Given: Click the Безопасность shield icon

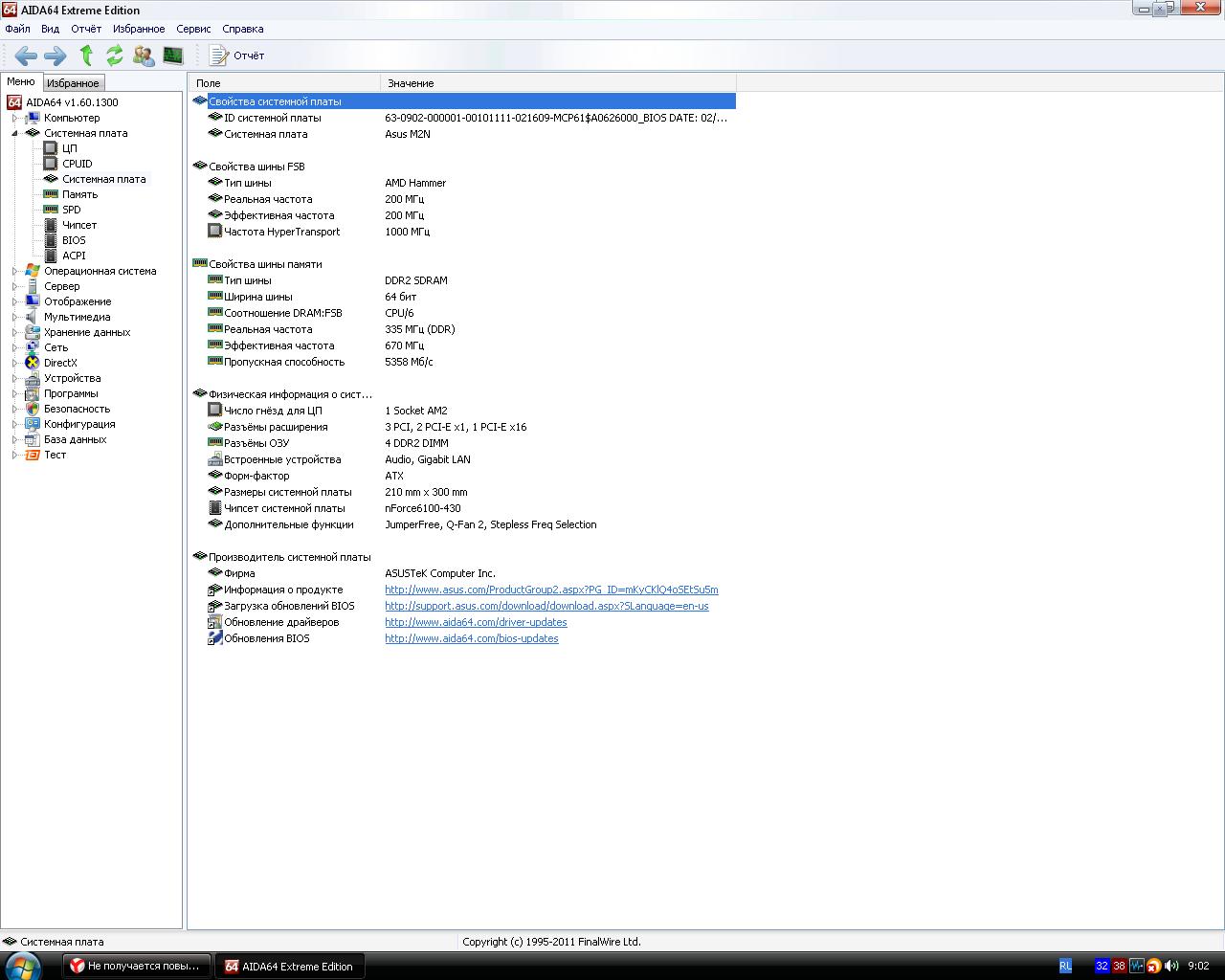Looking at the screenshot, I should (x=33, y=409).
